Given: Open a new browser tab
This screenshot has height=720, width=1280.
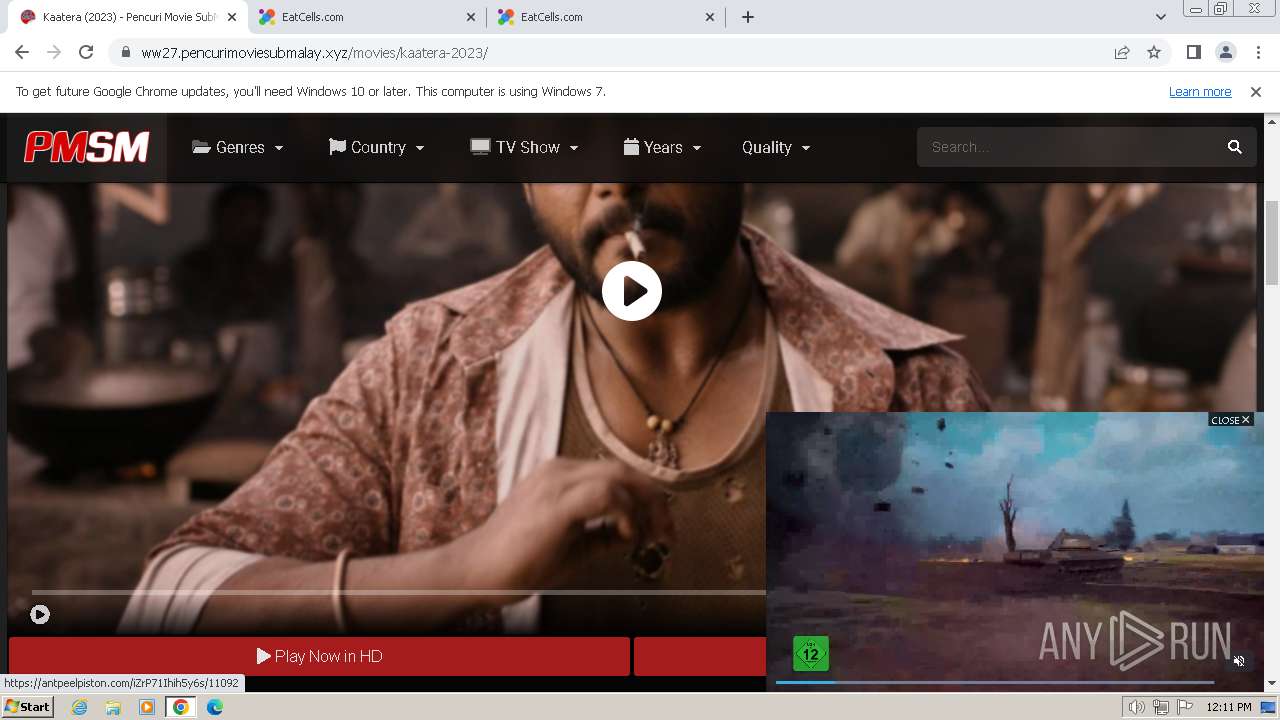Looking at the screenshot, I should 748,17.
